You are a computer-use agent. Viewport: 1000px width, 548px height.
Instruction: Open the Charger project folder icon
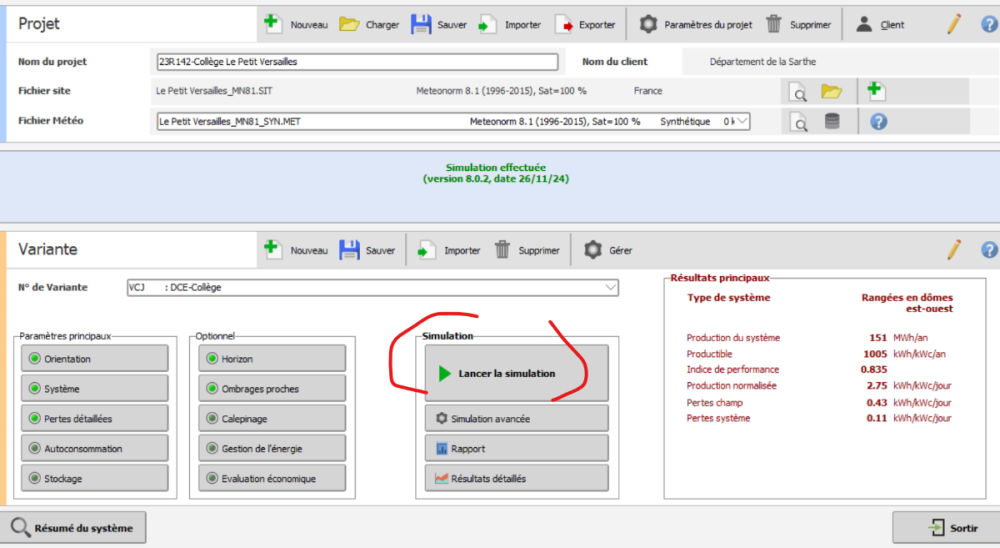(x=349, y=24)
